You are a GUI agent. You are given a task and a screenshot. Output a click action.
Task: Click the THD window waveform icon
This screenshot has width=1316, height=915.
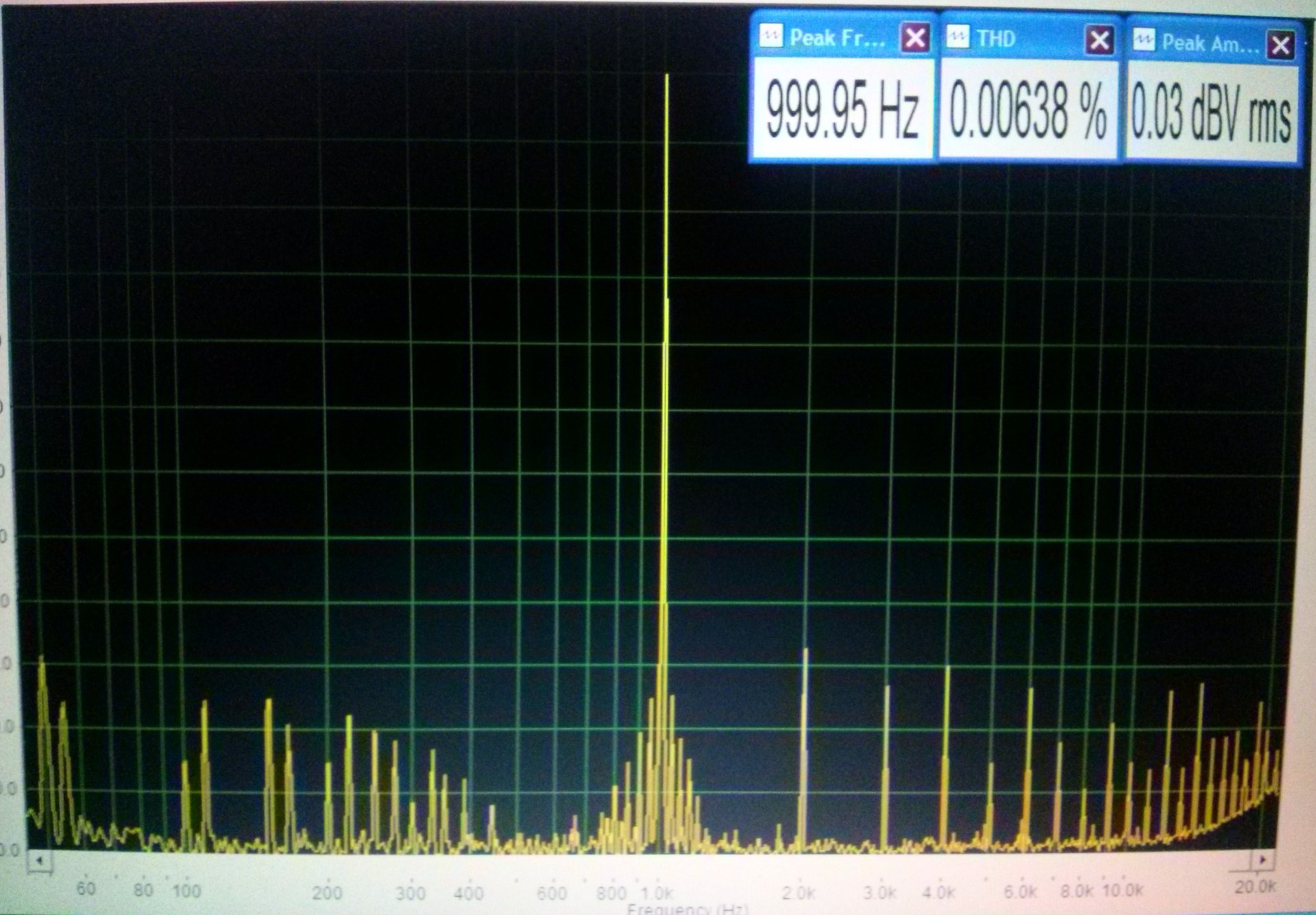click(958, 37)
